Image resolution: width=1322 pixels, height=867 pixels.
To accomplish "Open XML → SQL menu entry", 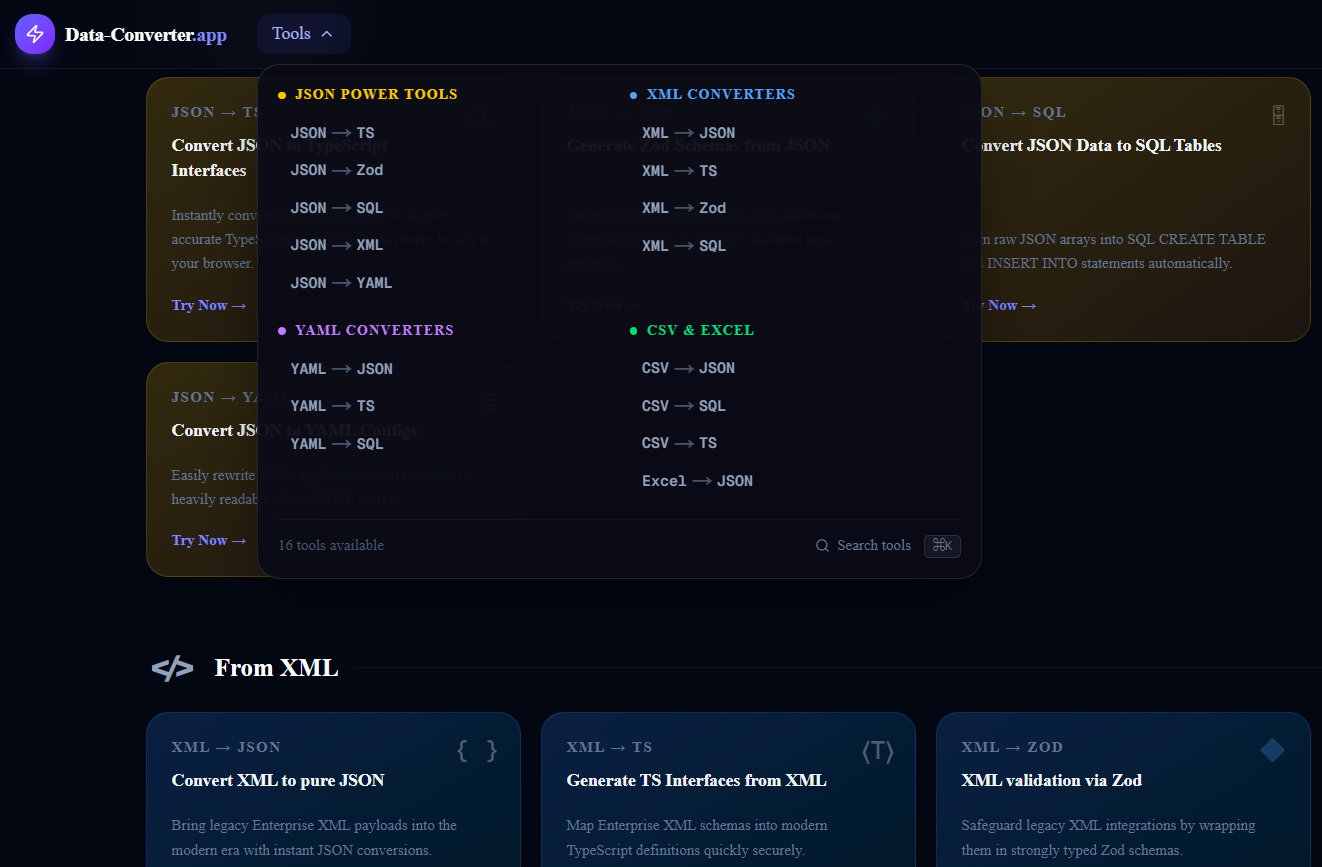I will click(x=684, y=246).
